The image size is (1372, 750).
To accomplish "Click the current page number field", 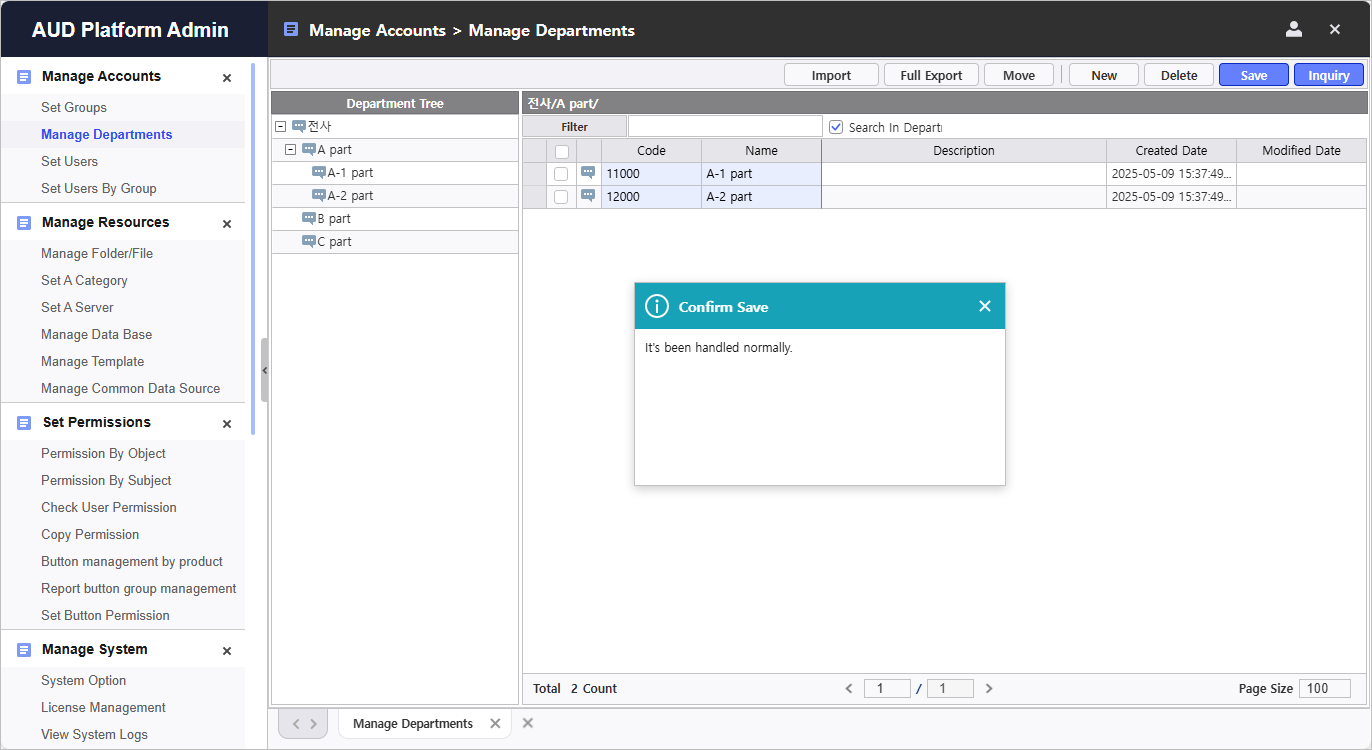I will coord(888,688).
